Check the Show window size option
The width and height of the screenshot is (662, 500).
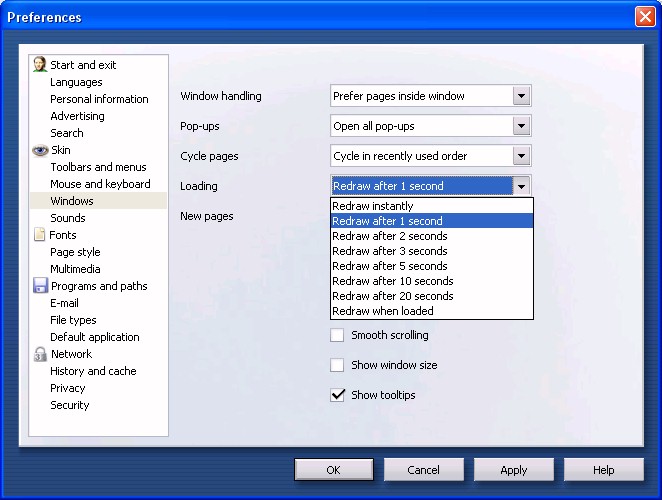point(338,366)
